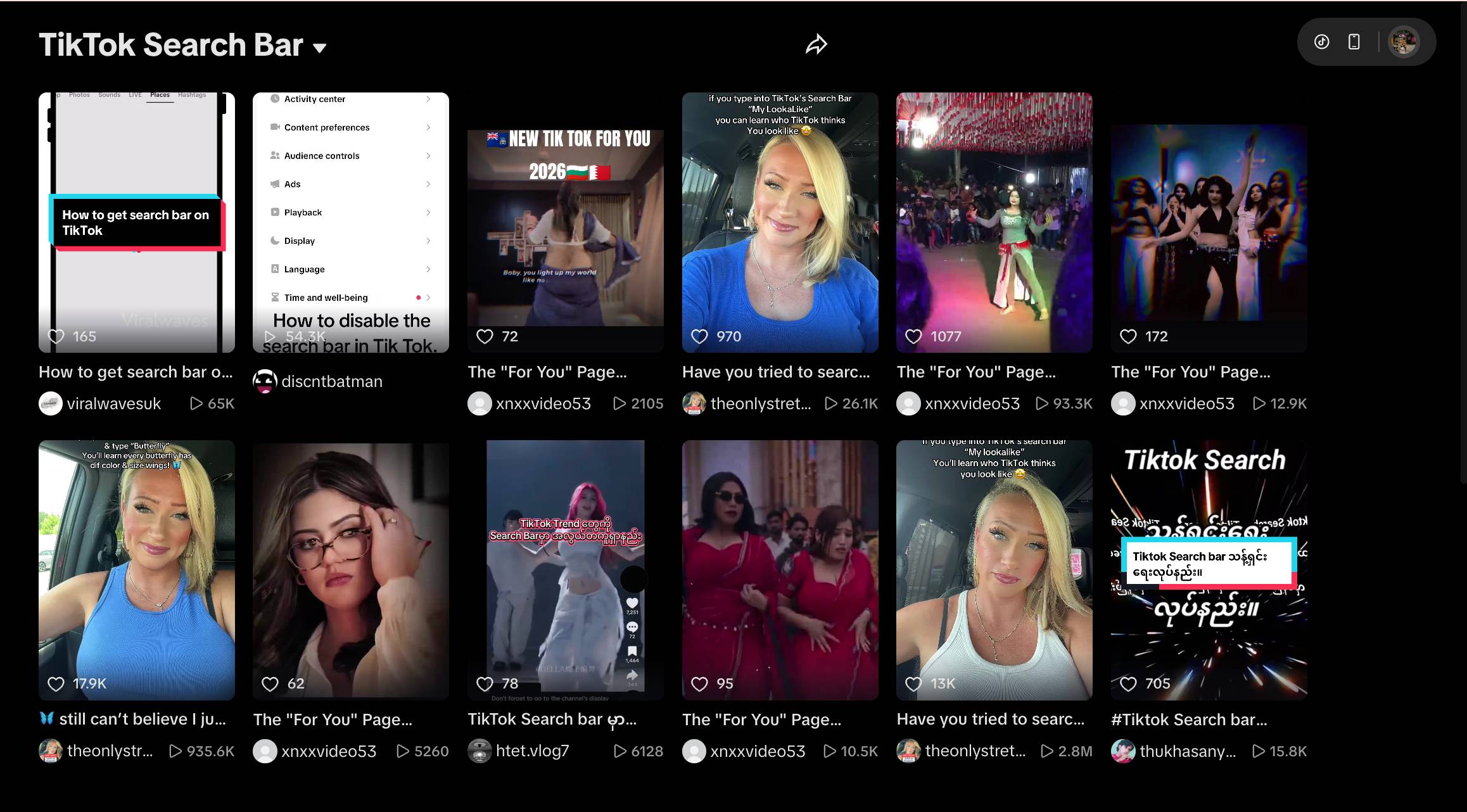Open the theonlystr... link beside 935.6K plays
Viewport: 1467px width, 812px height.
point(110,751)
